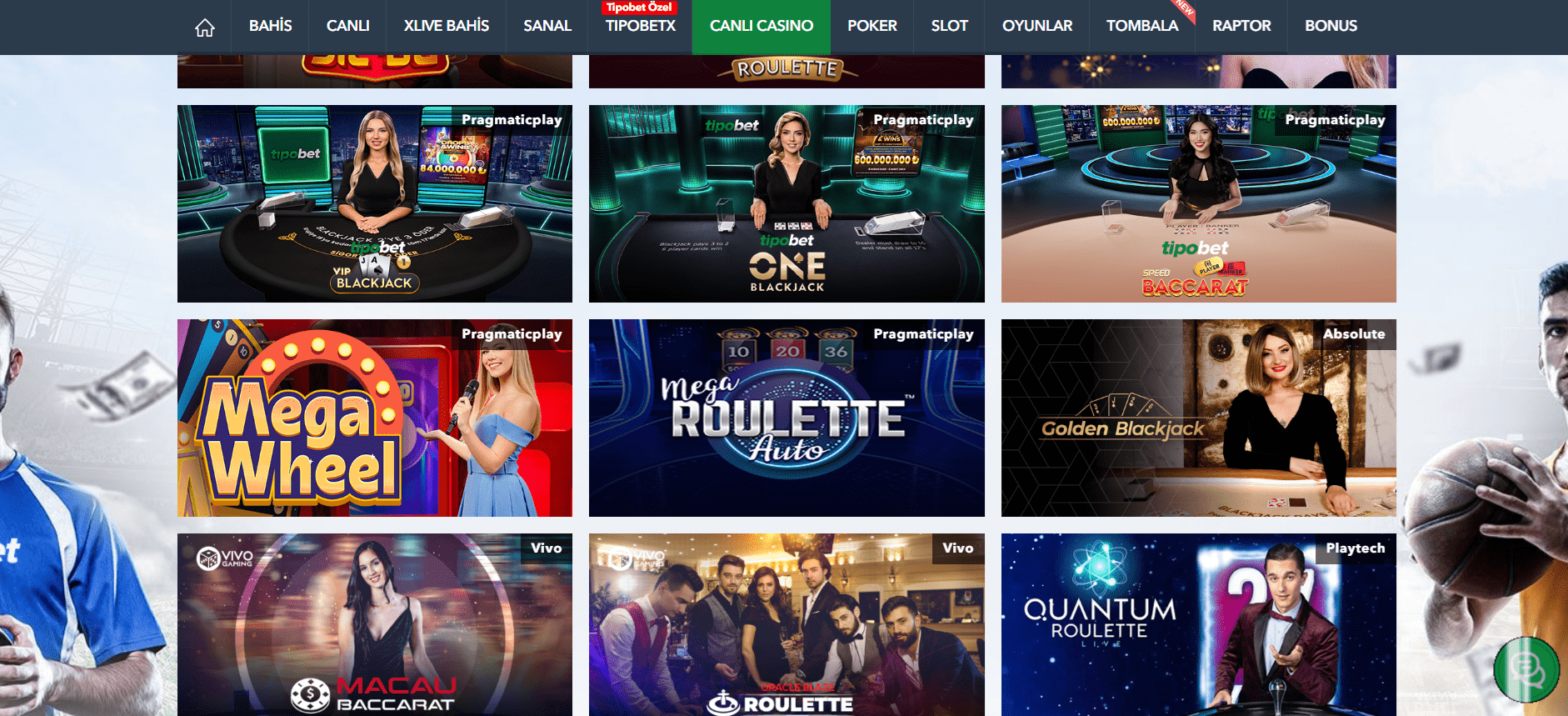This screenshot has width=1568, height=716.
Task: Open the BAHİS menu item
Action: pos(270,26)
